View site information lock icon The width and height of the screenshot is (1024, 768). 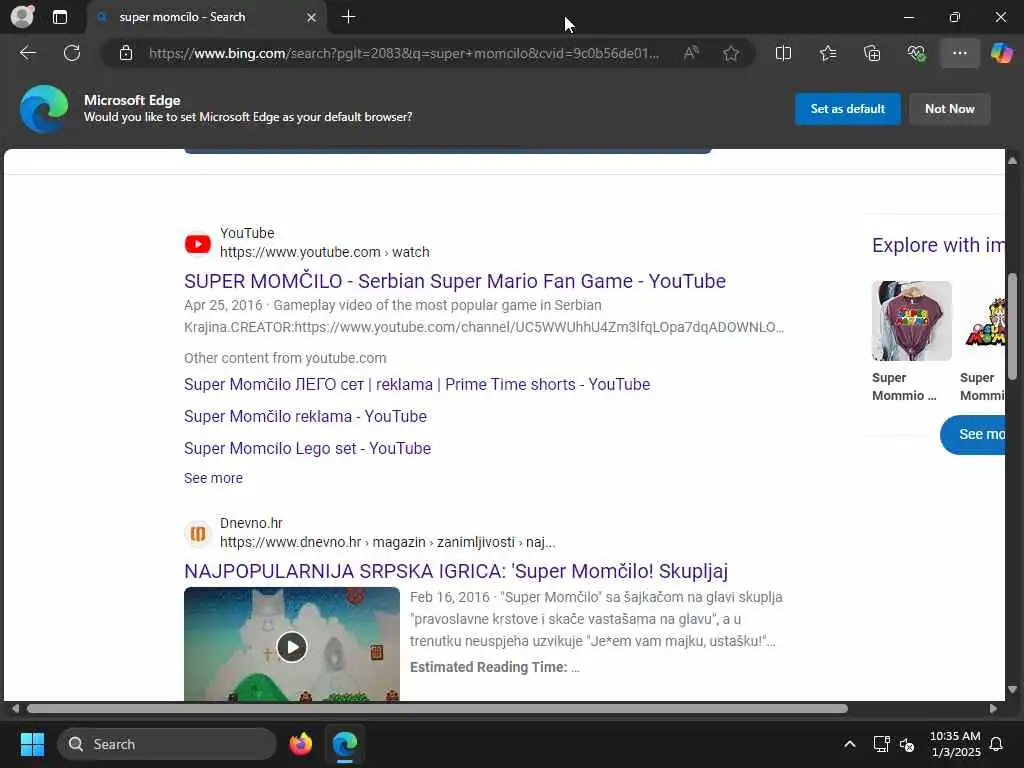[126, 53]
